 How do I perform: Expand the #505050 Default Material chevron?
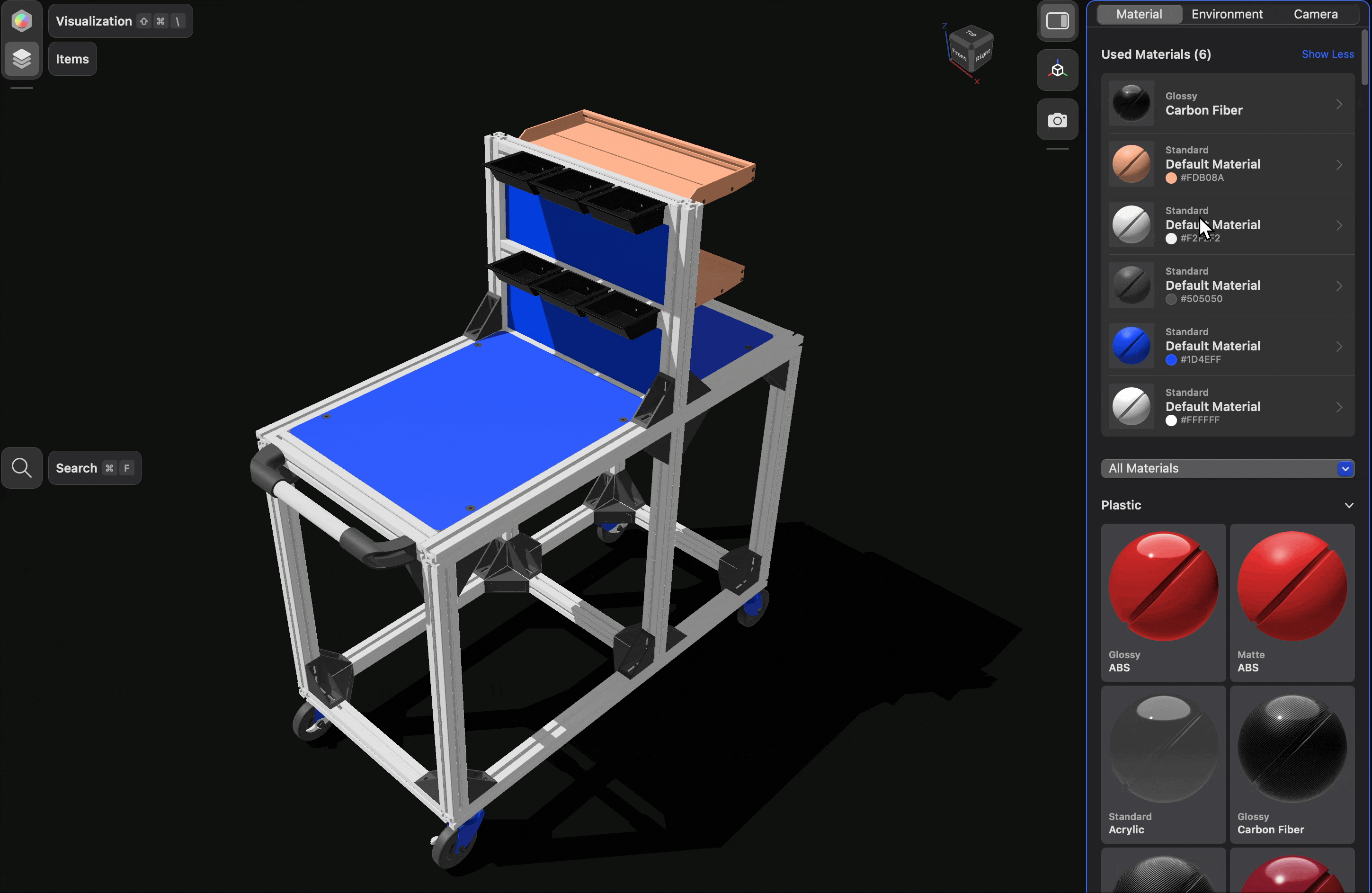1339,286
